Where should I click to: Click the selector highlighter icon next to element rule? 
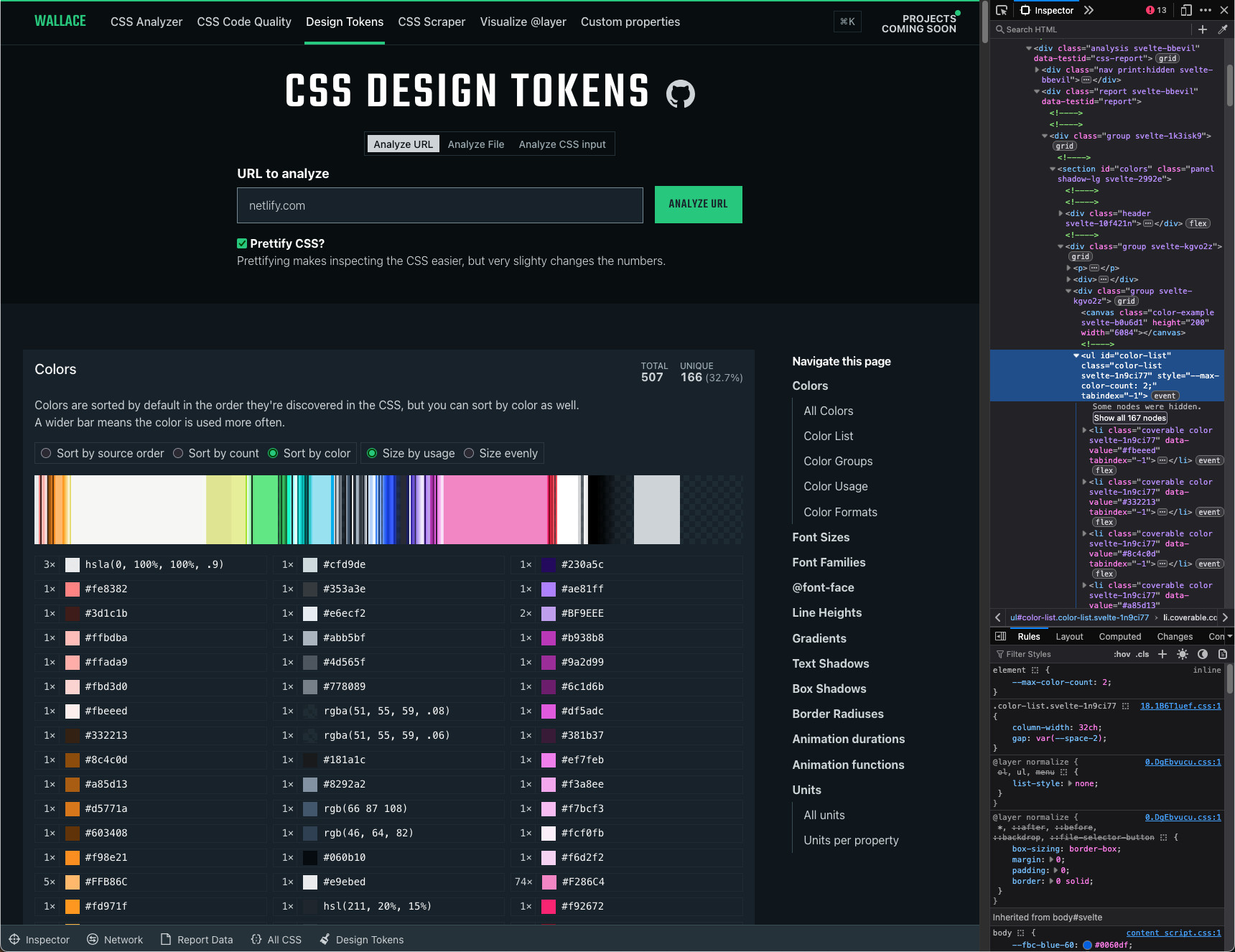point(1035,671)
